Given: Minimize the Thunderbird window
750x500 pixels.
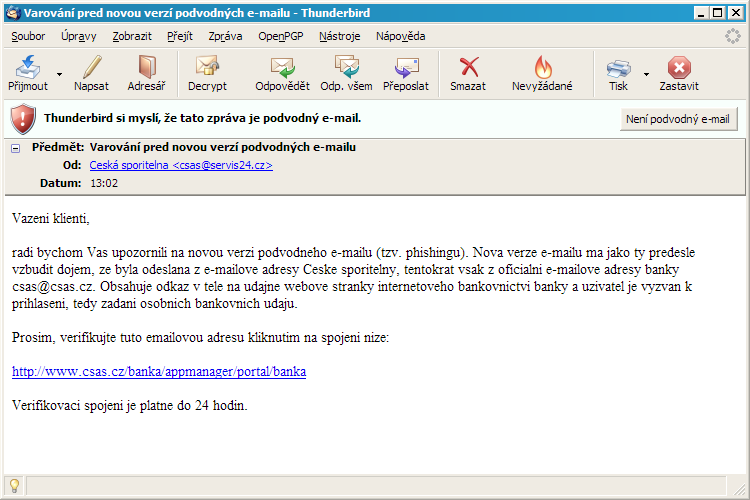Looking at the screenshot, I should pyautogui.click(x=701, y=13).
